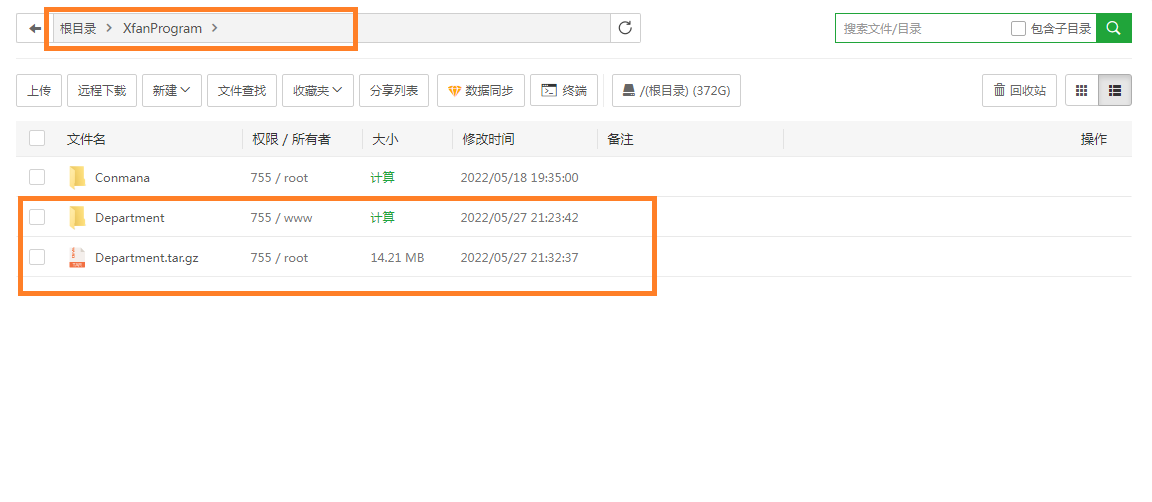Switch to list view layout
The width and height of the screenshot is (1152, 502).
[1115, 90]
